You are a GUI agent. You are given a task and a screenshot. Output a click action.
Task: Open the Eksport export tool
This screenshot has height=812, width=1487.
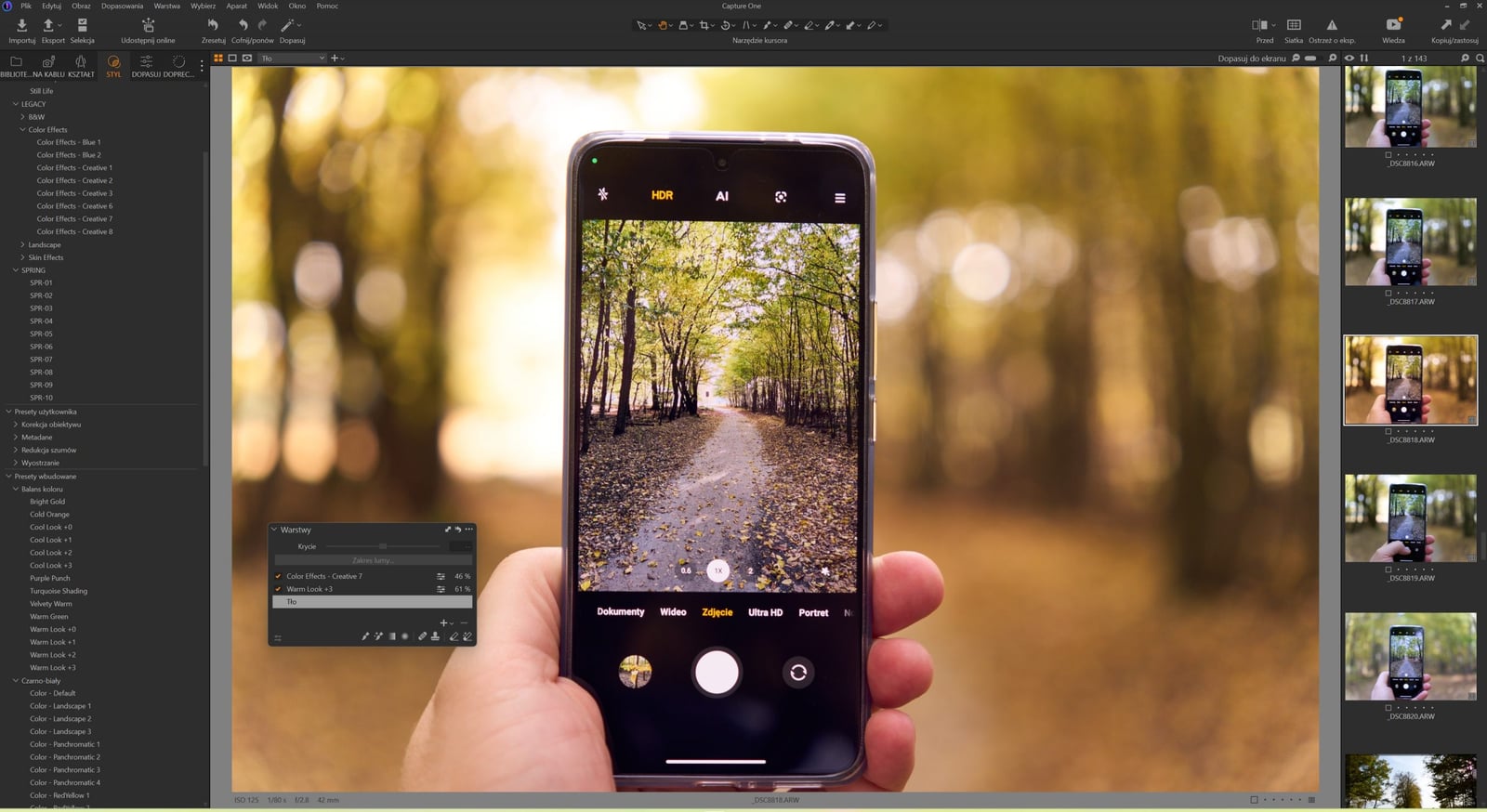click(48, 25)
